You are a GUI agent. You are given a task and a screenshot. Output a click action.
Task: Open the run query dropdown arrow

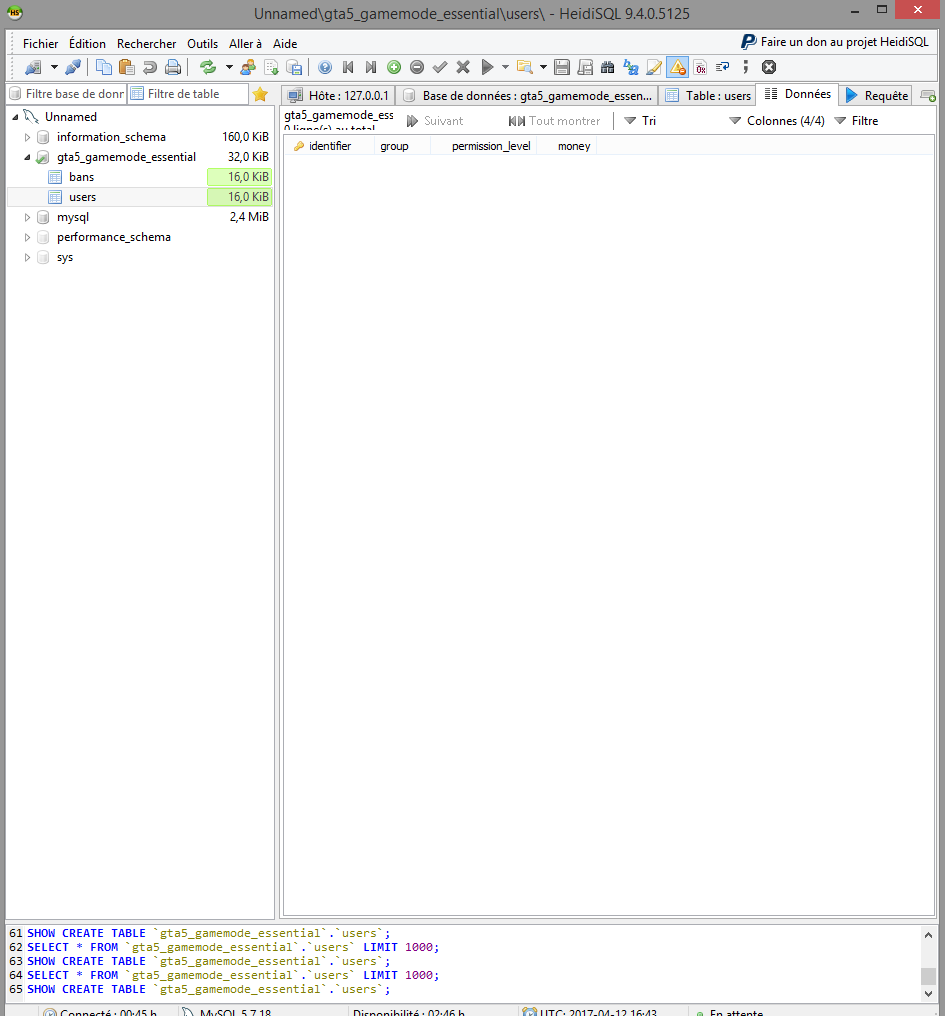(506, 67)
